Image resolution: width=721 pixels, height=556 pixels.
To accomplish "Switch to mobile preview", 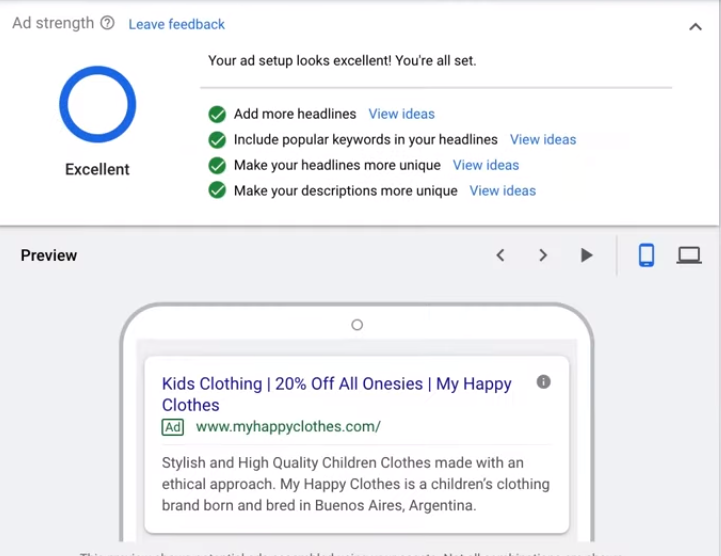I will pos(647,255).
